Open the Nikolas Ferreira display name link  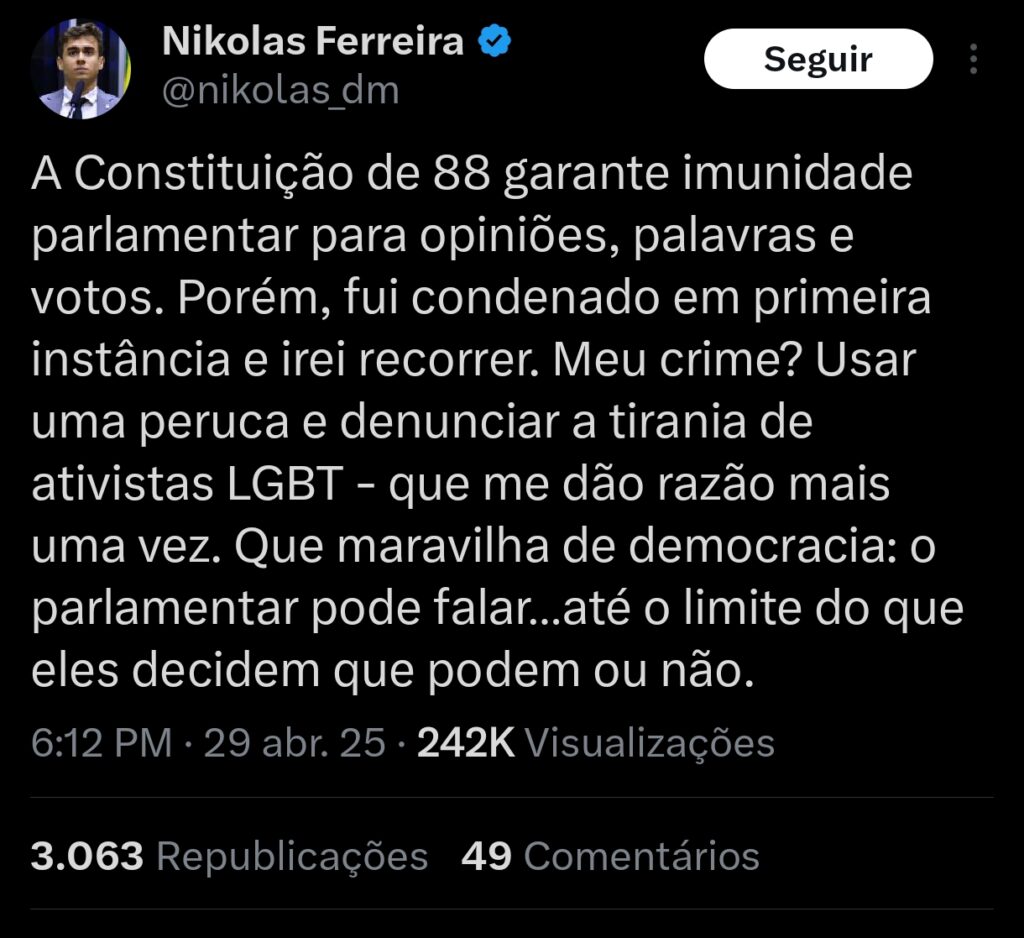312,42
